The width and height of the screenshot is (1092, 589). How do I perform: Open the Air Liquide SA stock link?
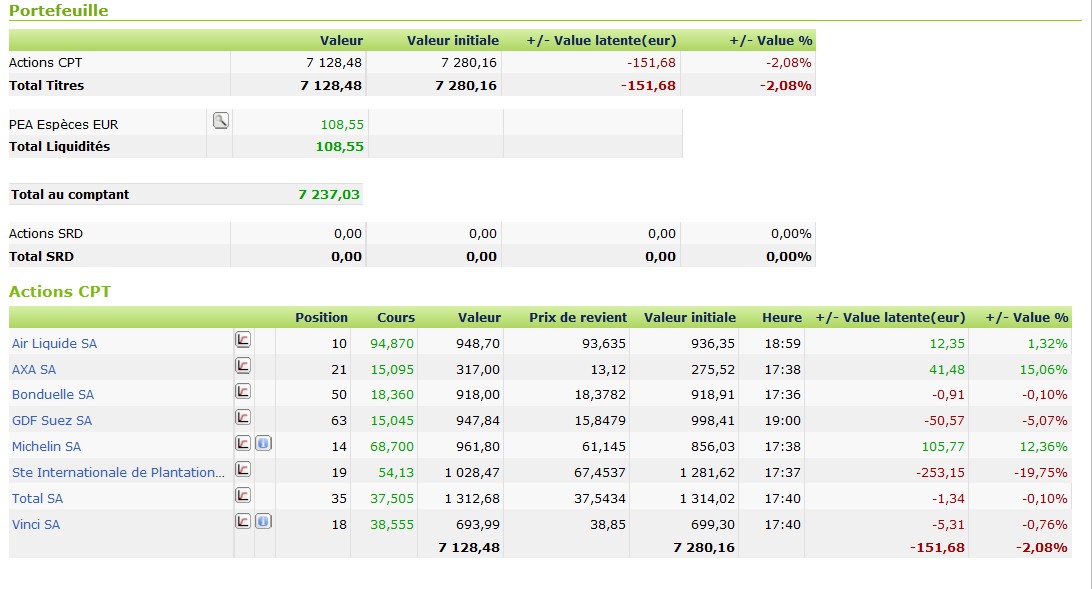(54, 344)
